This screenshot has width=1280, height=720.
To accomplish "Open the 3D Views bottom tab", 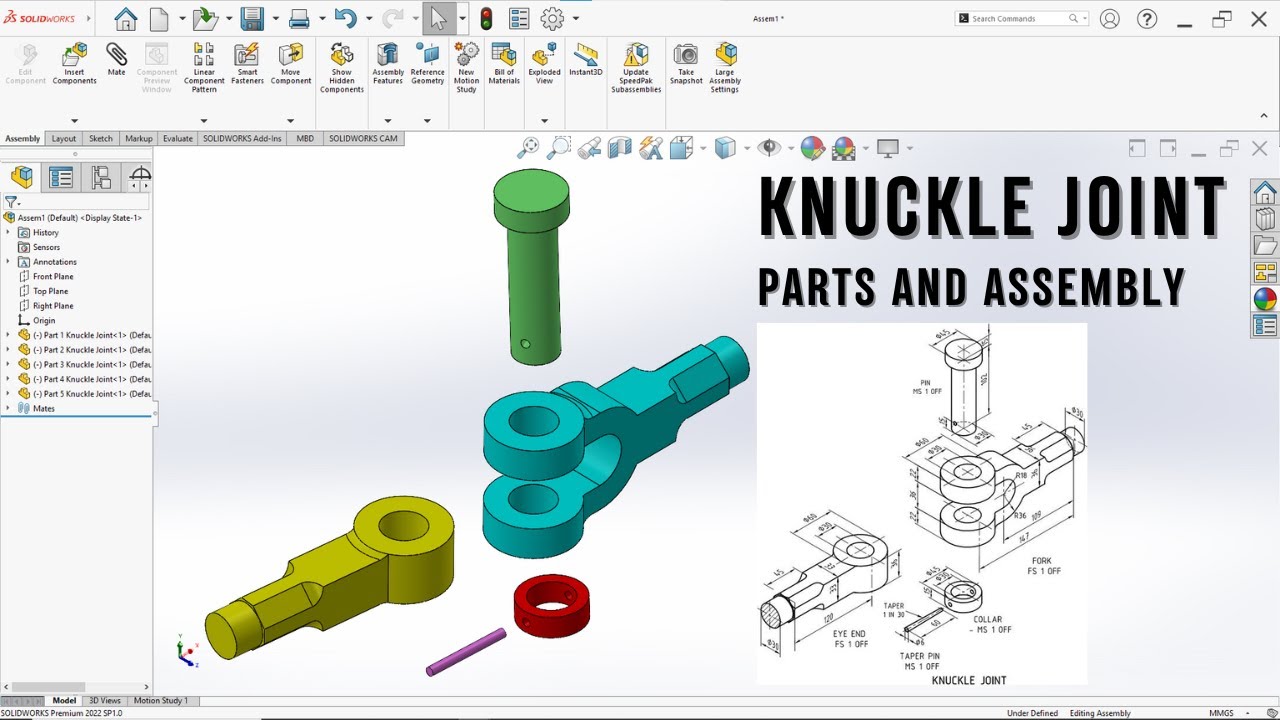I will 105,701.
